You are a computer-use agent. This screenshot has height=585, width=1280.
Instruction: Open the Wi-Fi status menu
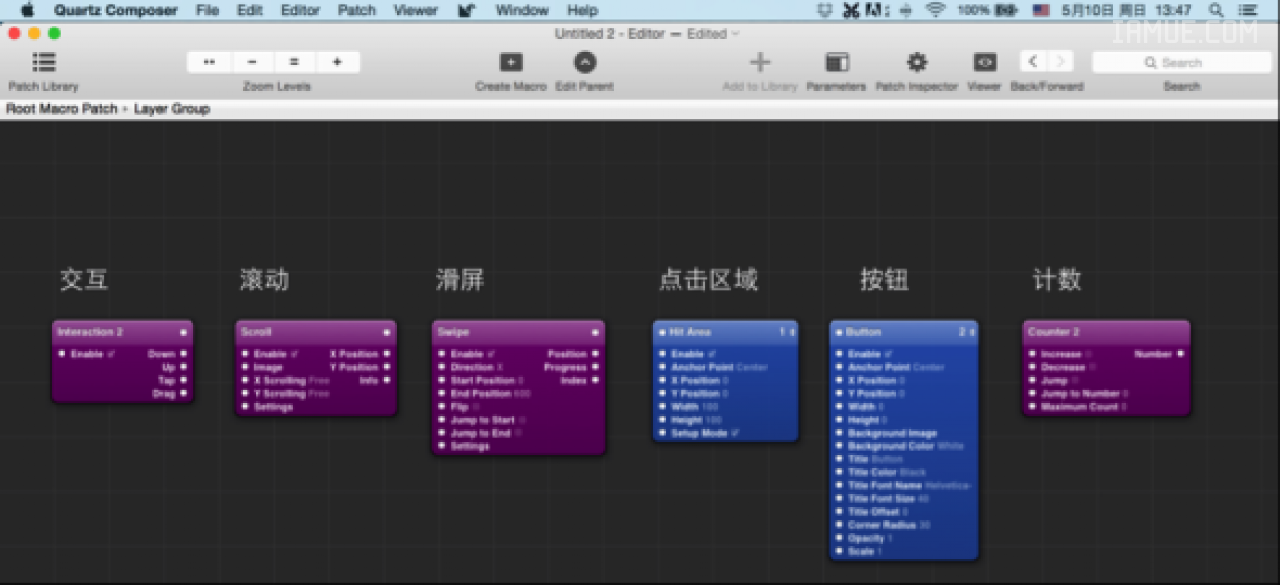pos(935,10)
